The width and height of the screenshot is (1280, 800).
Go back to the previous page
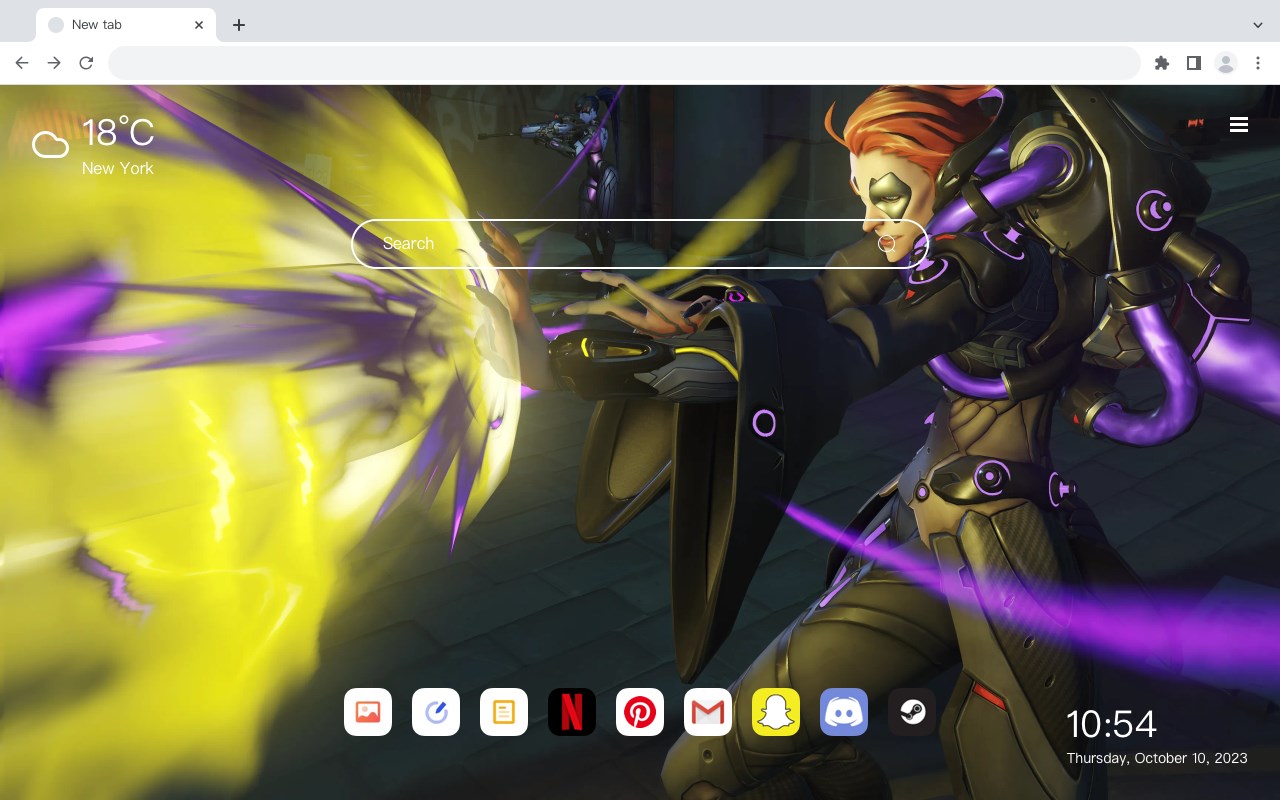point(22,63)
